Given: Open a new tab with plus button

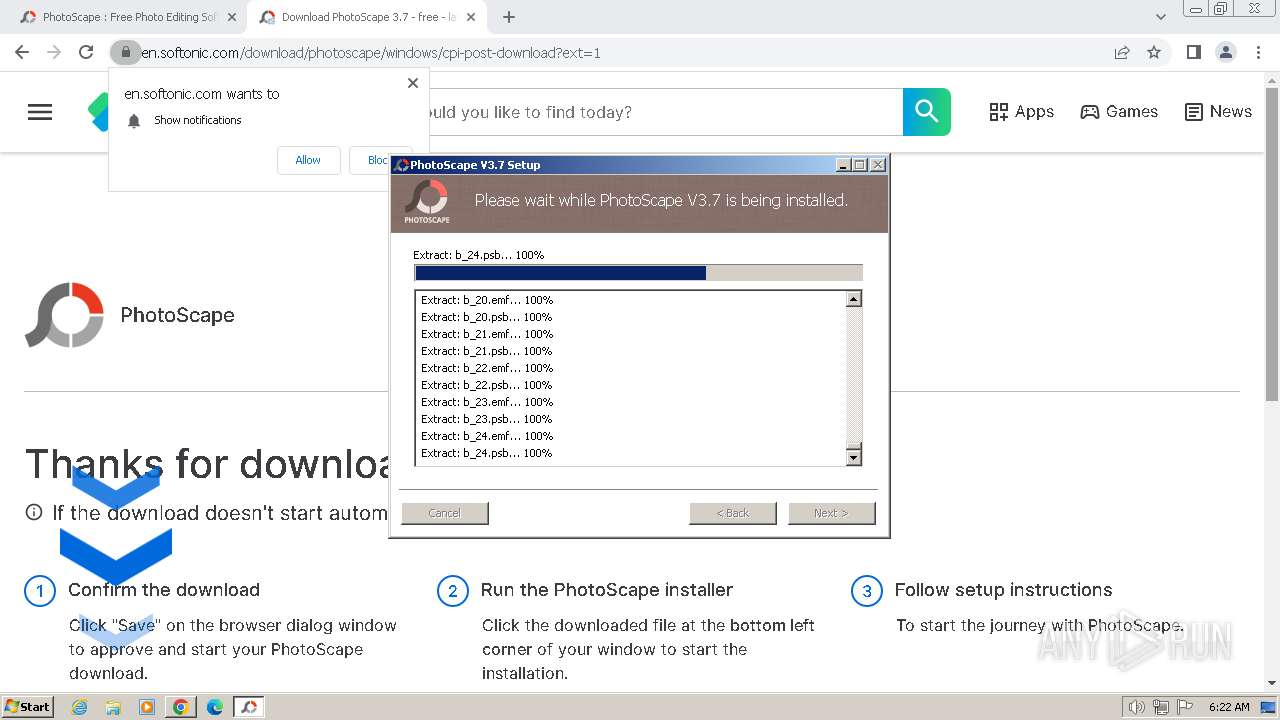Looking at the screenshot, I should click(x=509, y=17).
